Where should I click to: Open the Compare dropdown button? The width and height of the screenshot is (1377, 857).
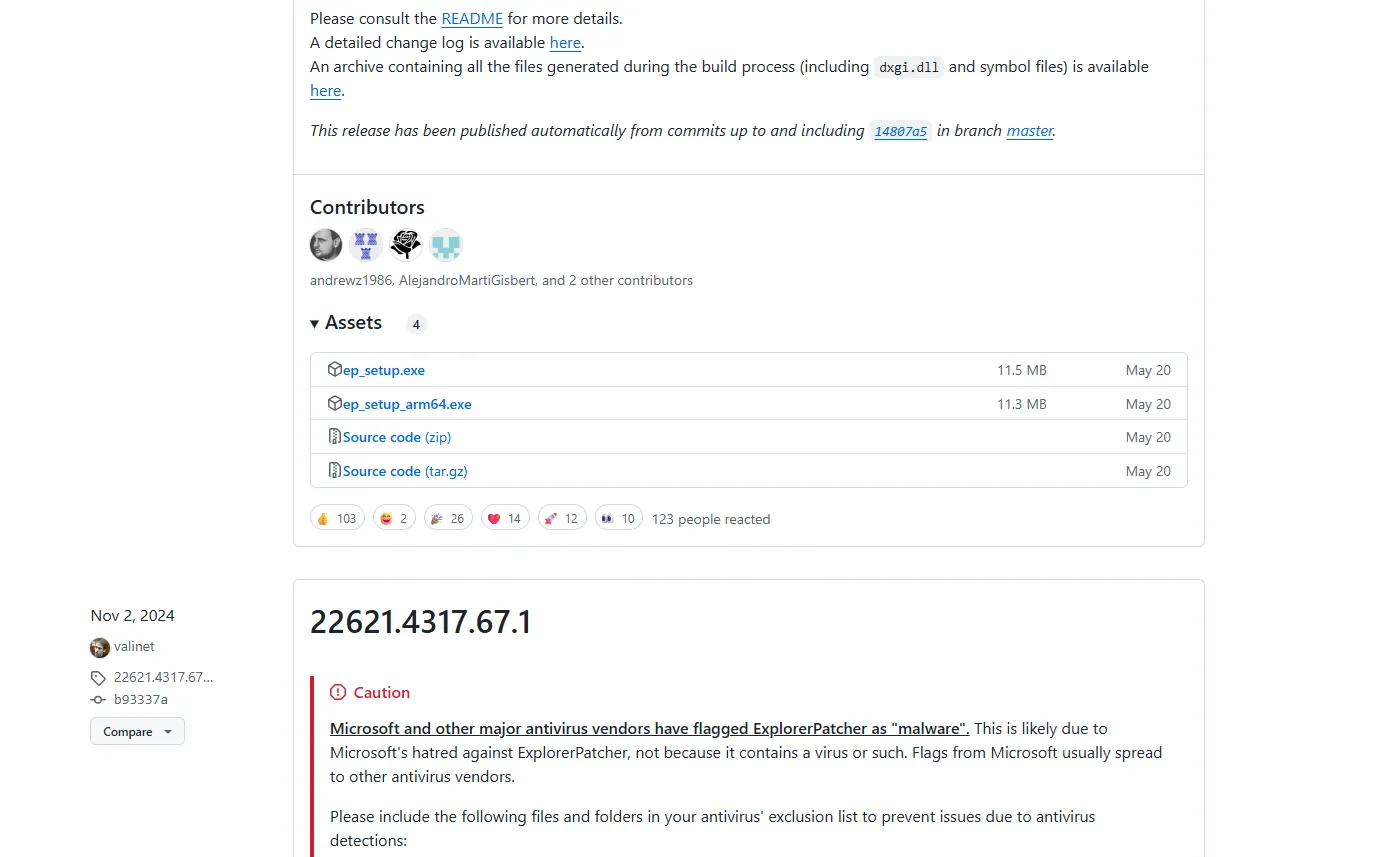(137, 731)
